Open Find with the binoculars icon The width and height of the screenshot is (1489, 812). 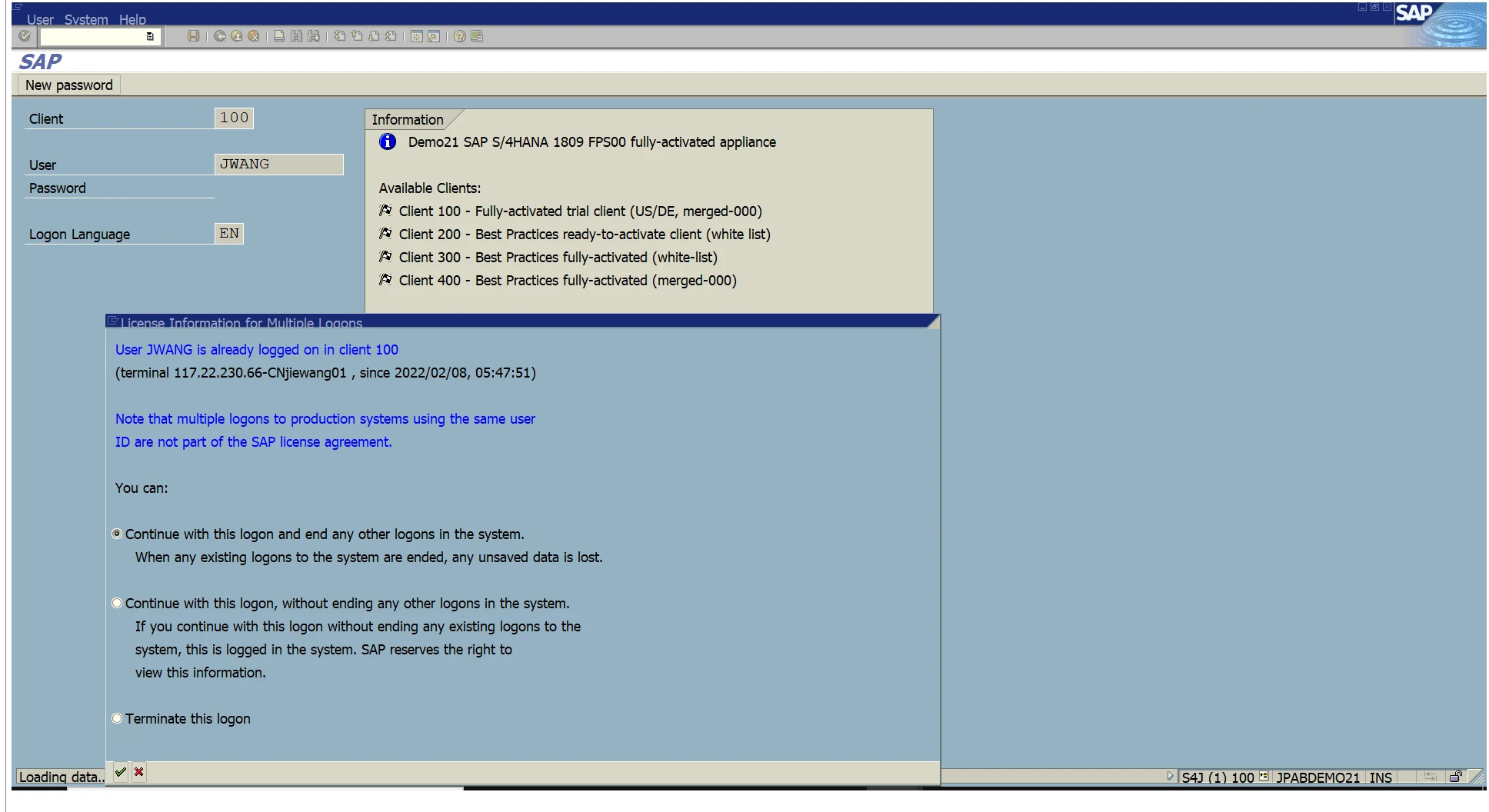tap(298, 36)
